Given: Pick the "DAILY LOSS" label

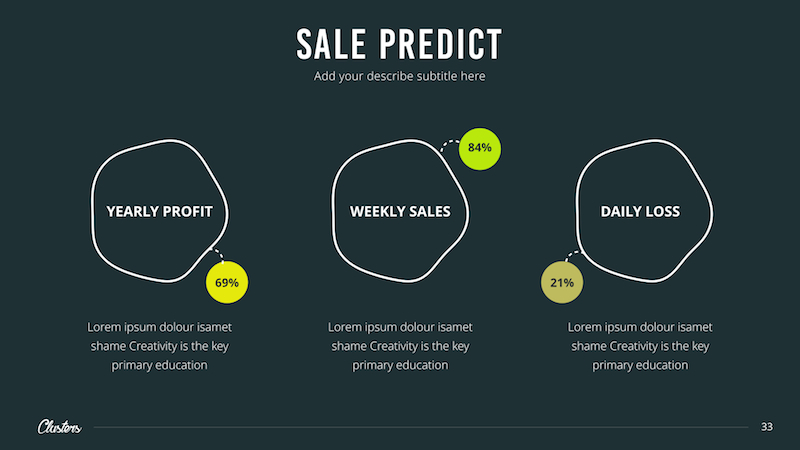Looking at the screenshot, I should coord(640,212).
